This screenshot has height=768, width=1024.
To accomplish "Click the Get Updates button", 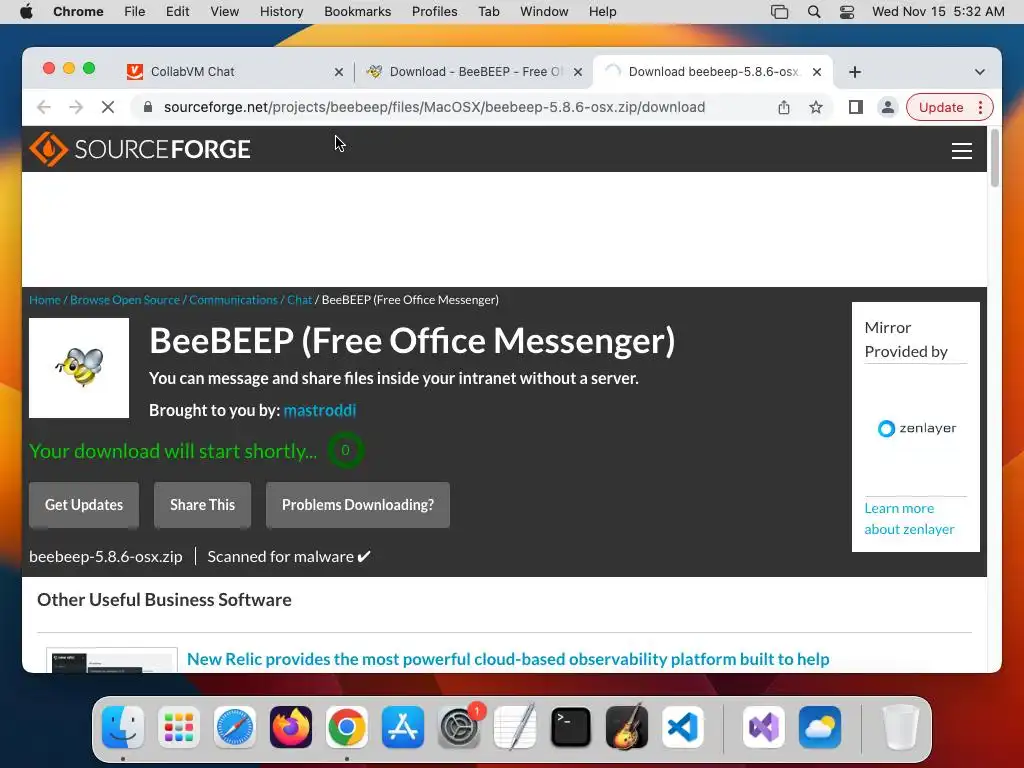I will pyautogui.click(x=84, y=505).
